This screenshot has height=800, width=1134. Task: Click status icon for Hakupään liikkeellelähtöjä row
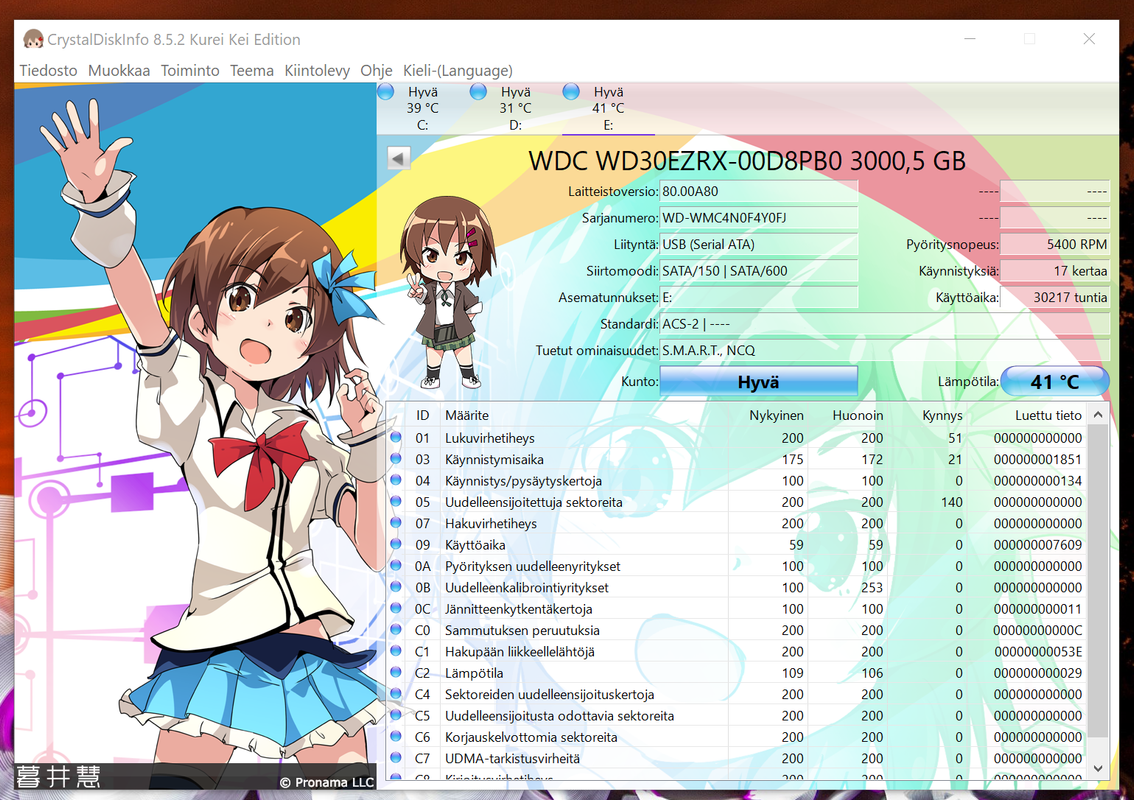(396, 650)
